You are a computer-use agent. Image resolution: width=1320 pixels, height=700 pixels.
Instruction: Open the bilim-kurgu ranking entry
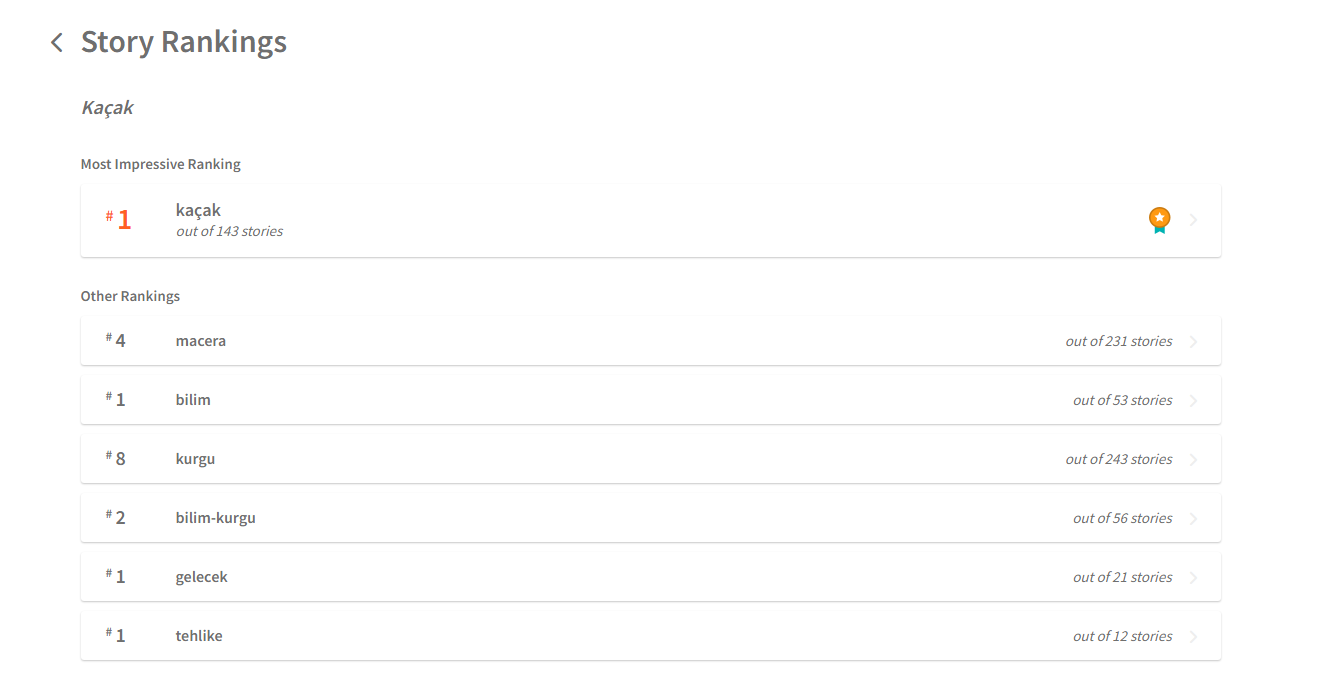coord(600,518)
